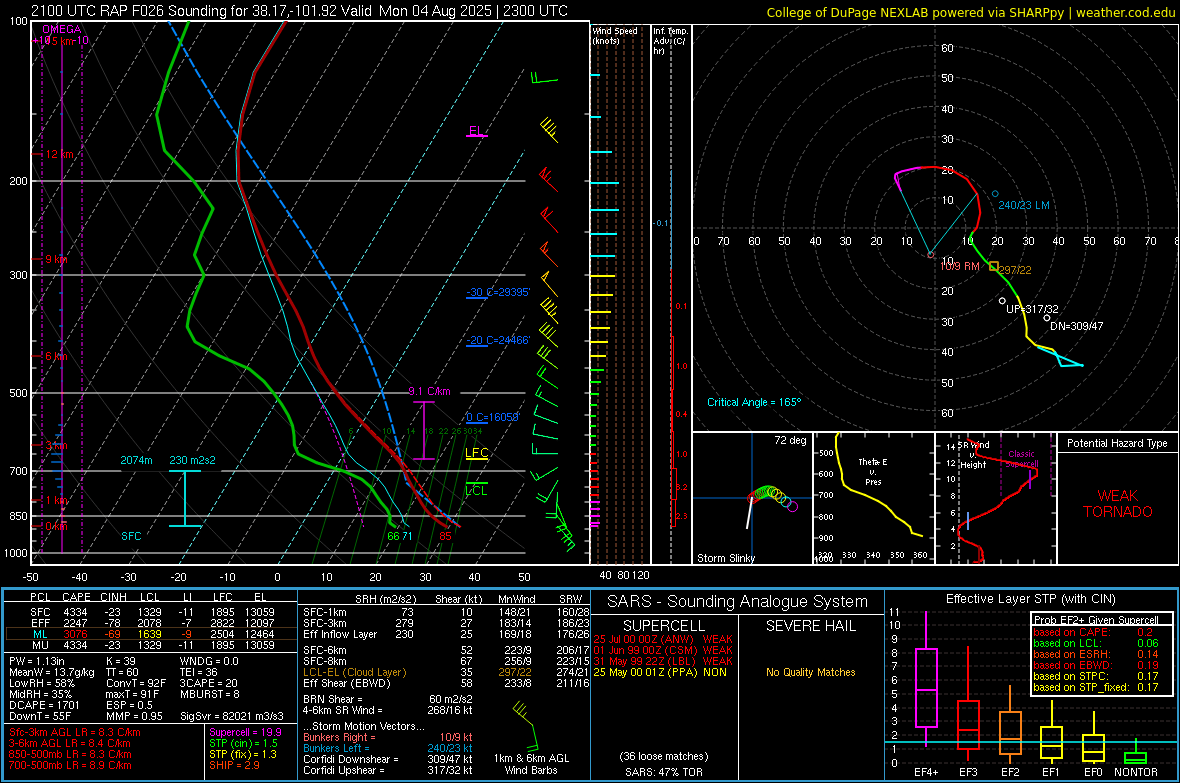Click the 'STP (cin) = 1.5' value
1180x783 pixels.
[x=243, y=743]
